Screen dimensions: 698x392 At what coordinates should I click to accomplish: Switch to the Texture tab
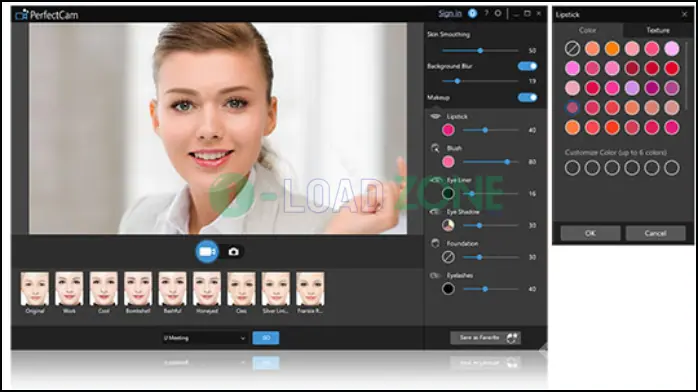click(x=658, y=30)
